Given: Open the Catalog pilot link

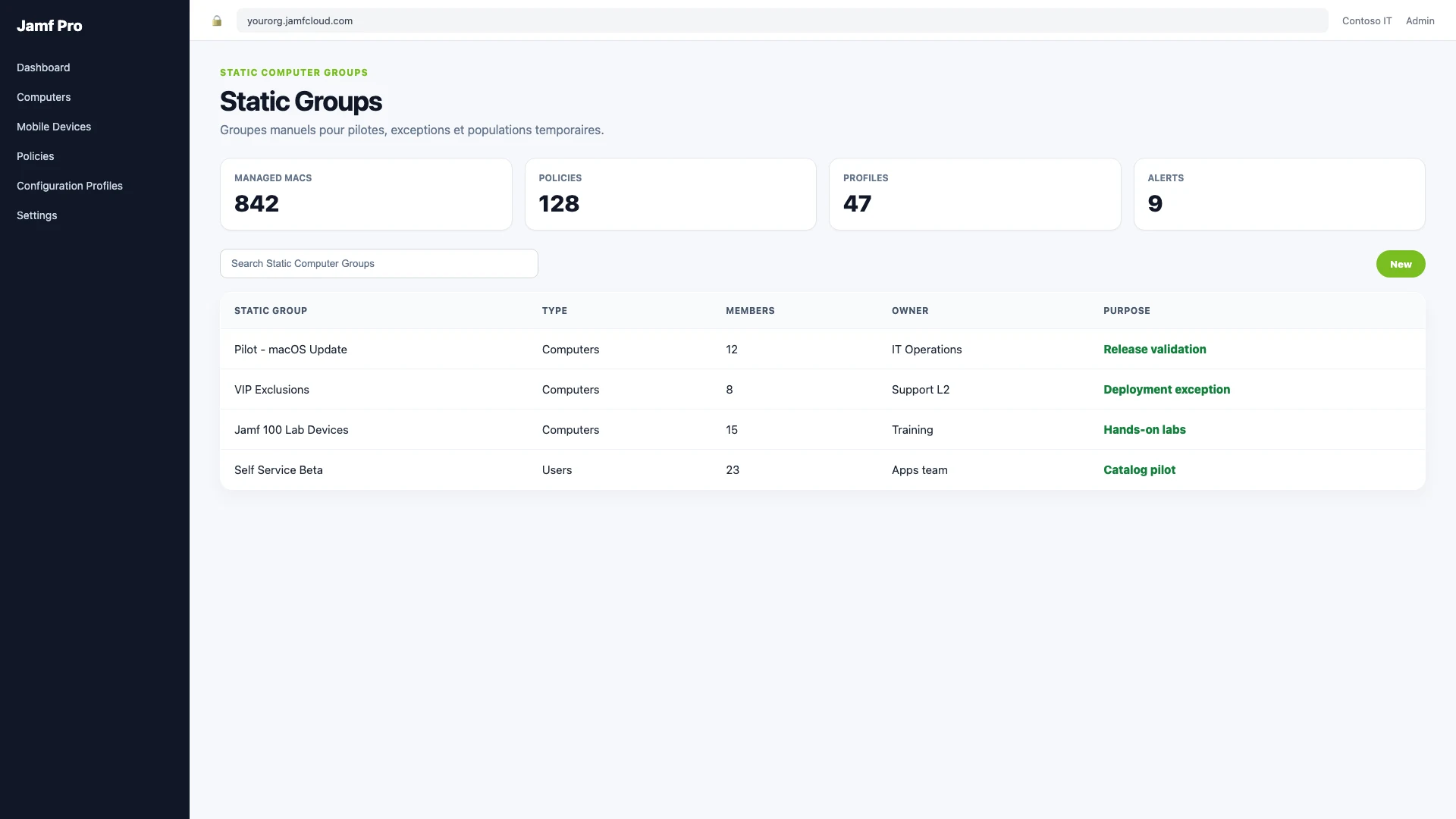Looking at the screenshot, I should pyautogui.click(x=1140, y=469).
